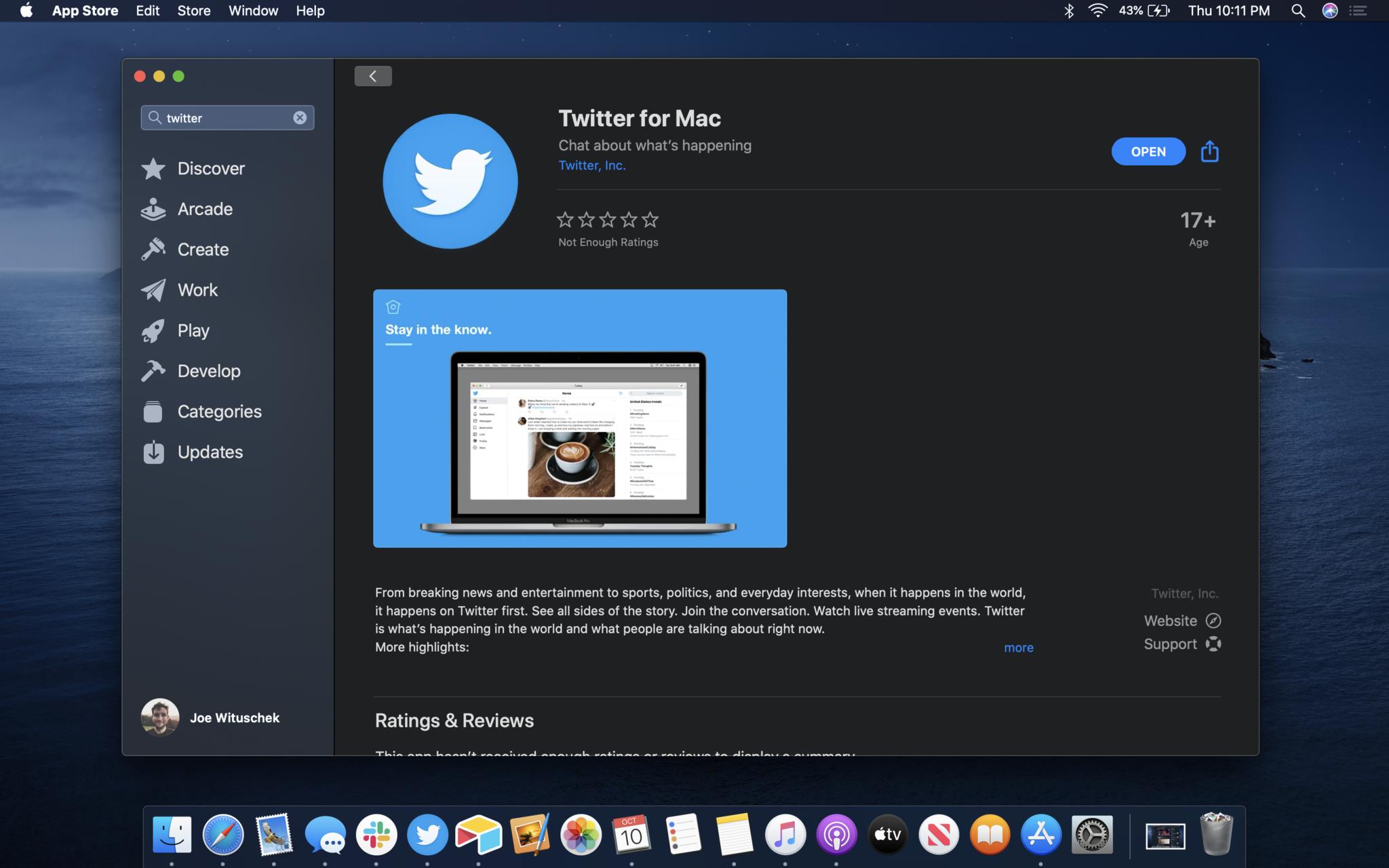Click the share button for Twitter app
Image resolution: width=1389 pixels, height=868 pixels.
[x=1210, y=152]
